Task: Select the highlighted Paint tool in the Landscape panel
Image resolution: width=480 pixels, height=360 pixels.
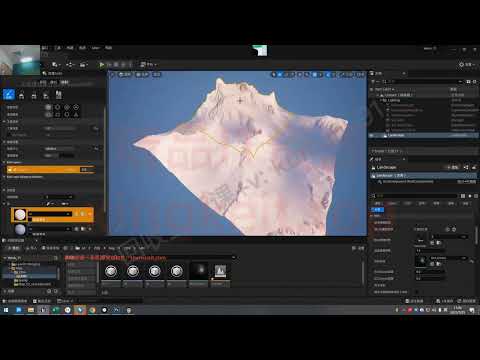Action: [9, 95]
